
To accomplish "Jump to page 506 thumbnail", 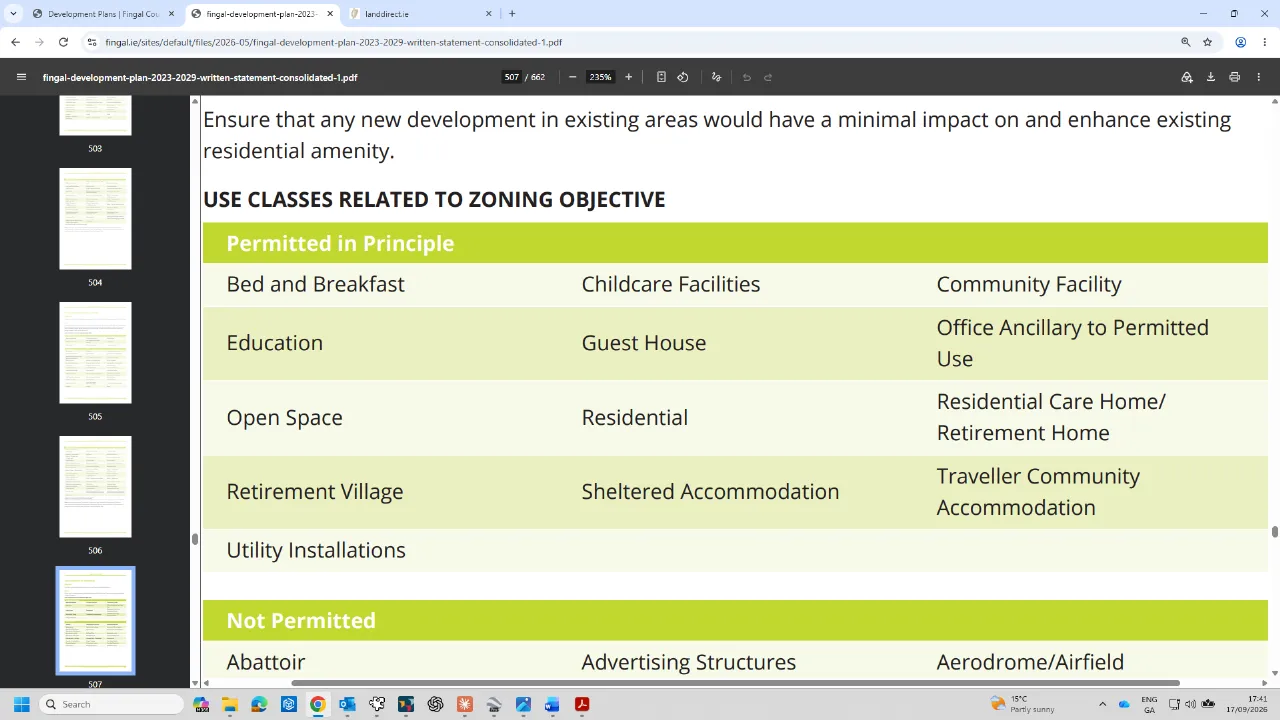I will (95, 486).
